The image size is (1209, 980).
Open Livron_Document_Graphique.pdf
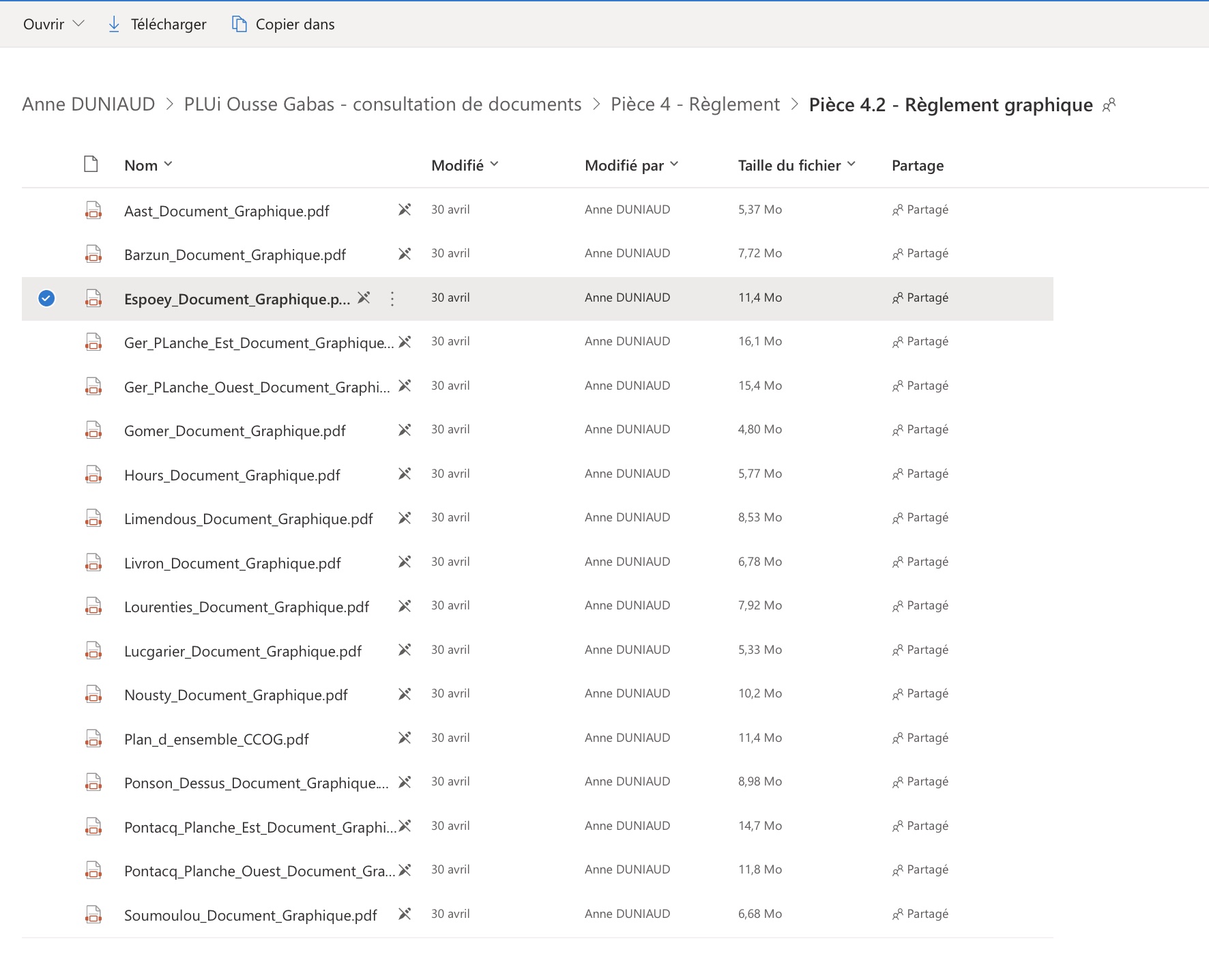(x=232, y=563)
